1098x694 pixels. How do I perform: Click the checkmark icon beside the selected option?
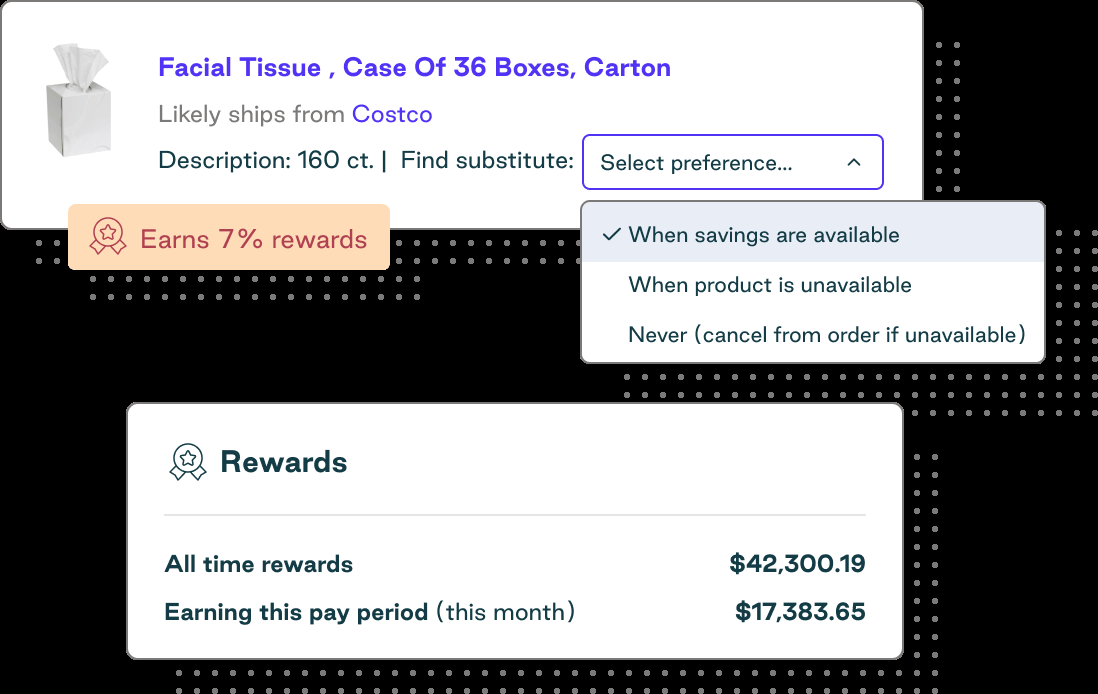coord(612,235)
